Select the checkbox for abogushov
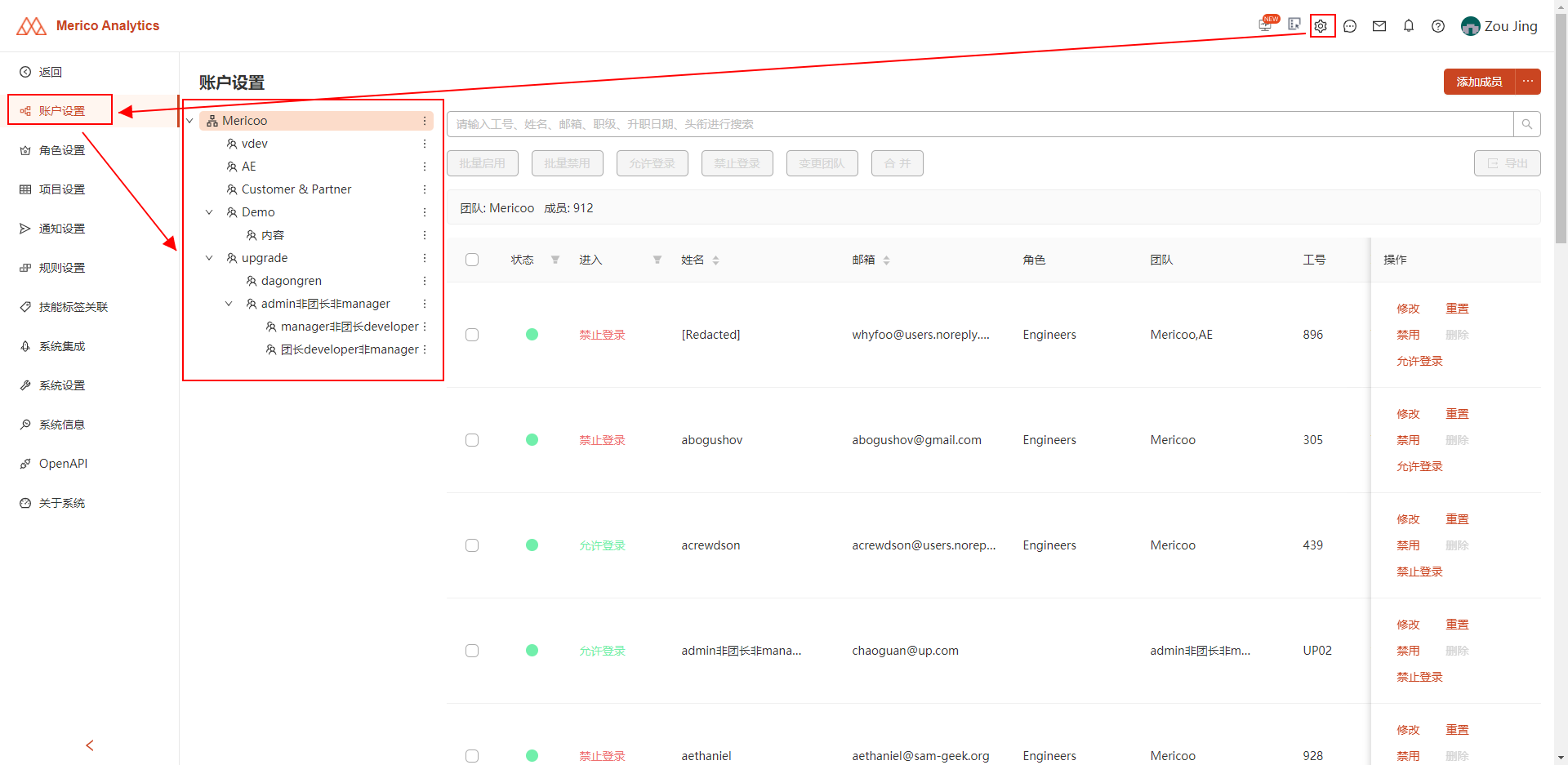This screenshot has width=1568, height=765. coord(472,440)
